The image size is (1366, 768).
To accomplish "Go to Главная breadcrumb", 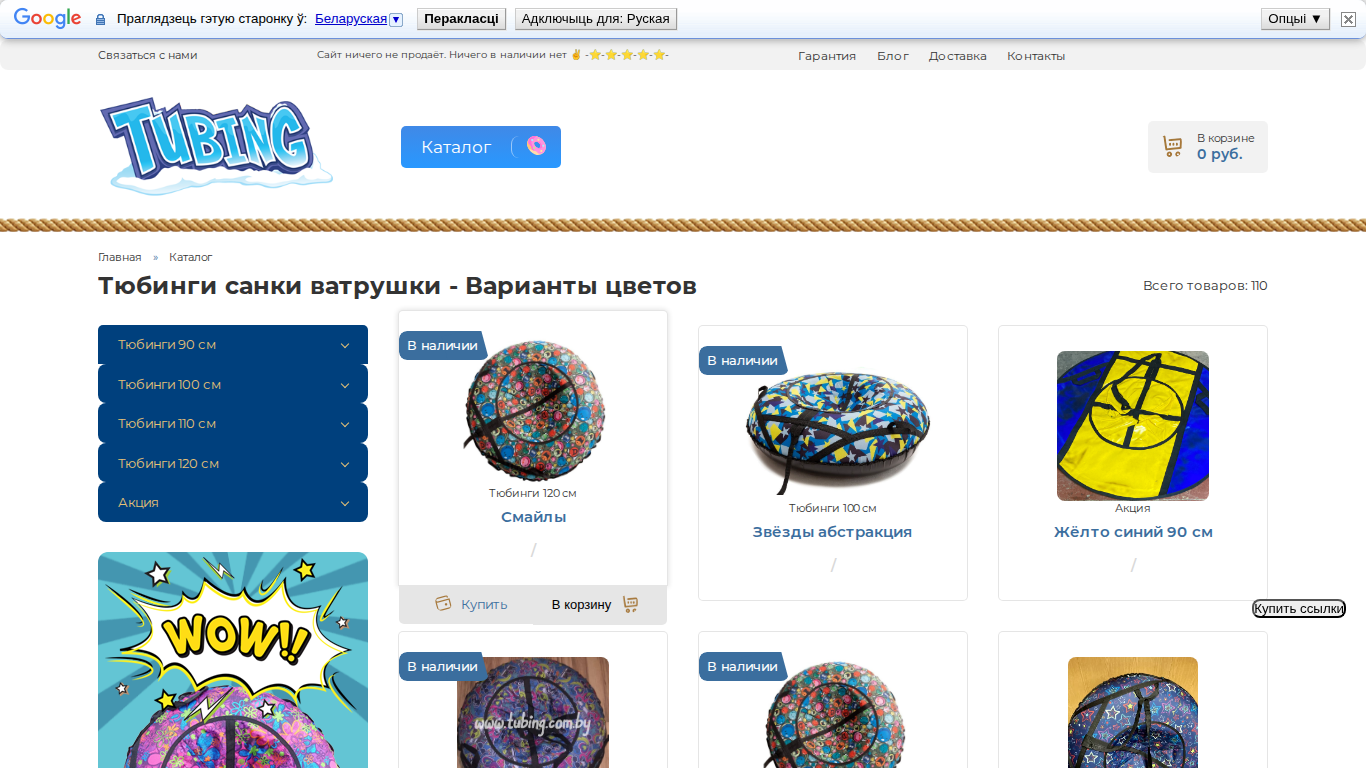I will coord(120,257).
